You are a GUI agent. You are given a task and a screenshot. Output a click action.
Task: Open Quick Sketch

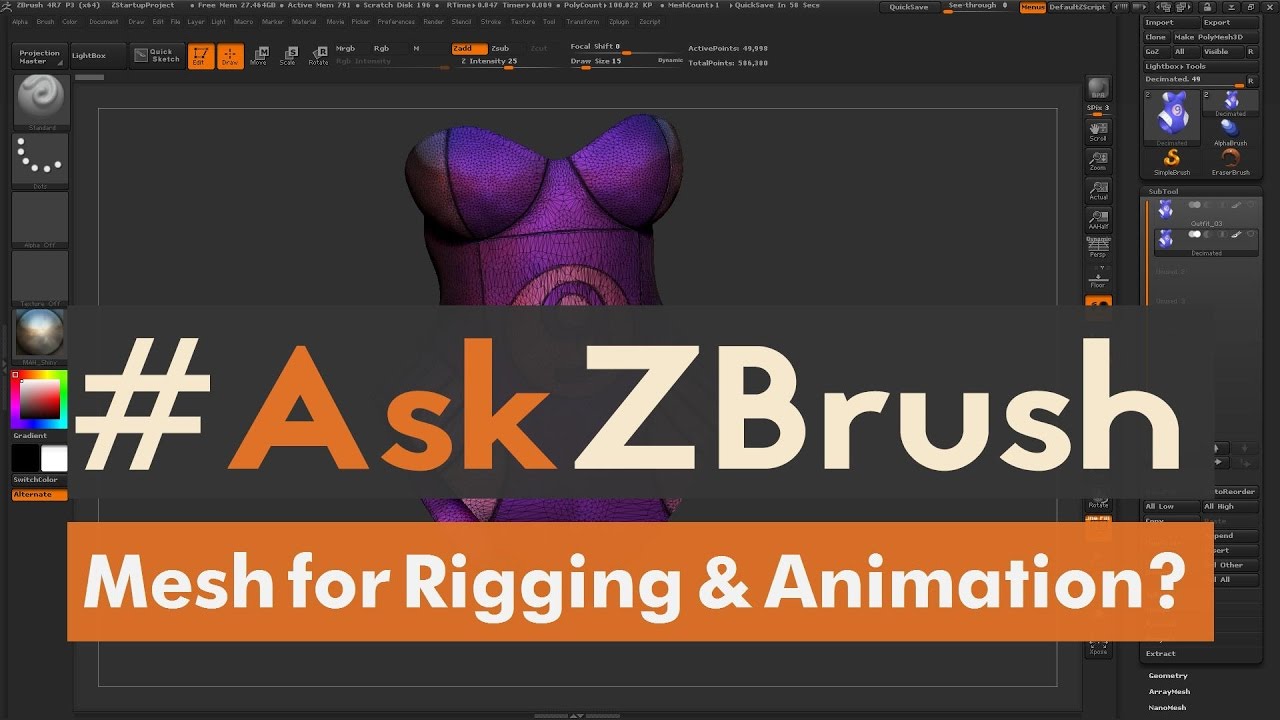point(156,56)
